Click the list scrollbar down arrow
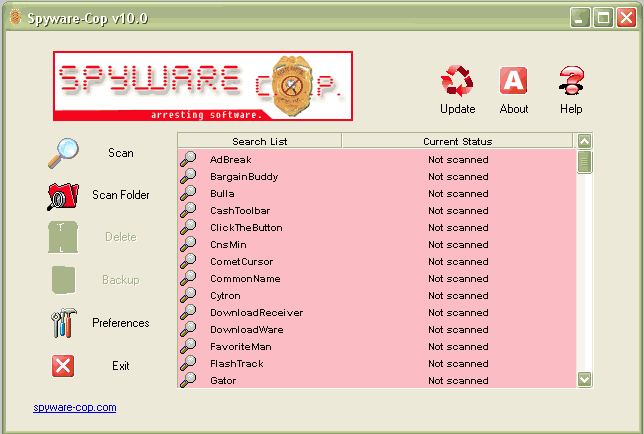644x434 pixels. [584, 379]
